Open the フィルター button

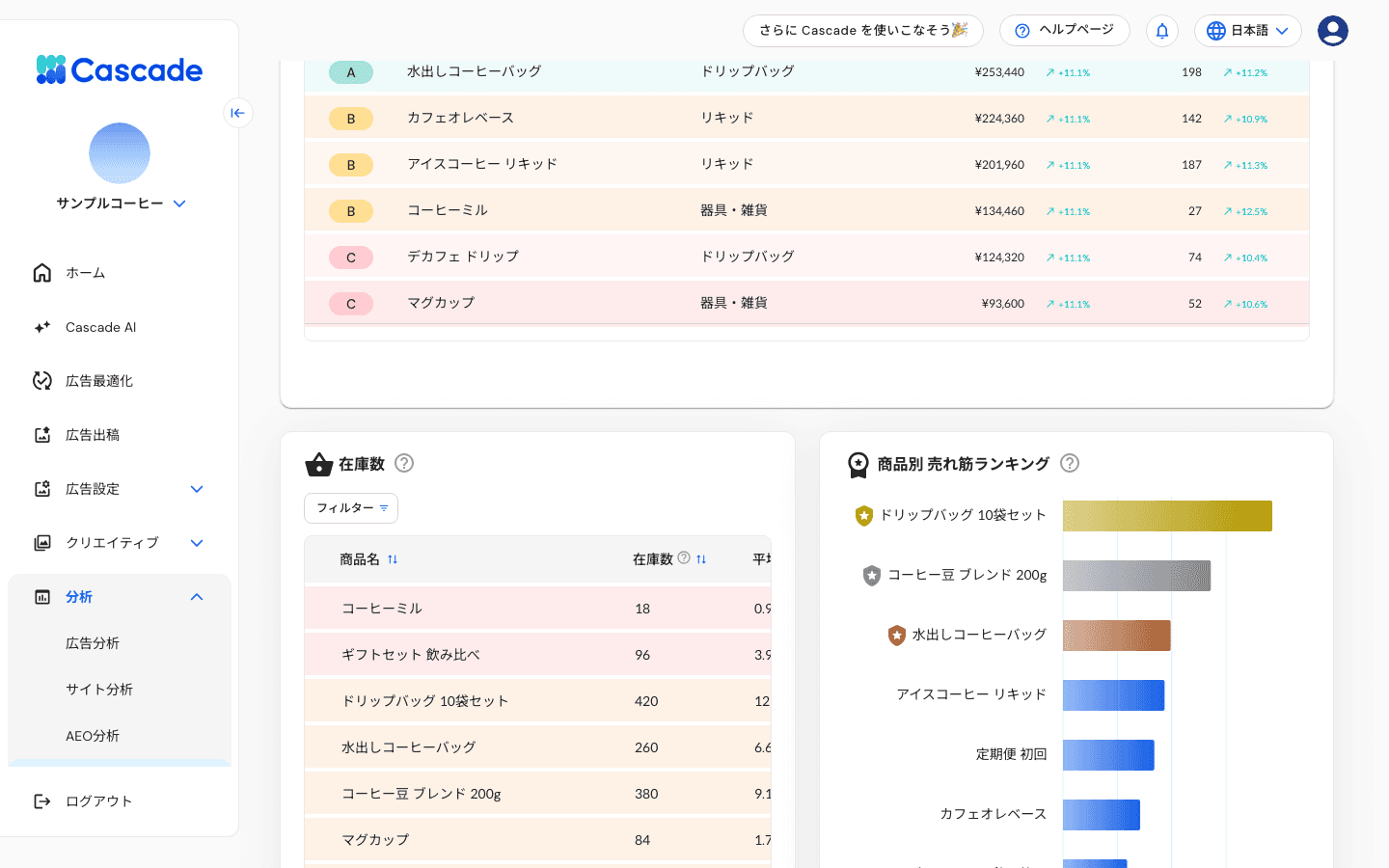coord(351,508)
